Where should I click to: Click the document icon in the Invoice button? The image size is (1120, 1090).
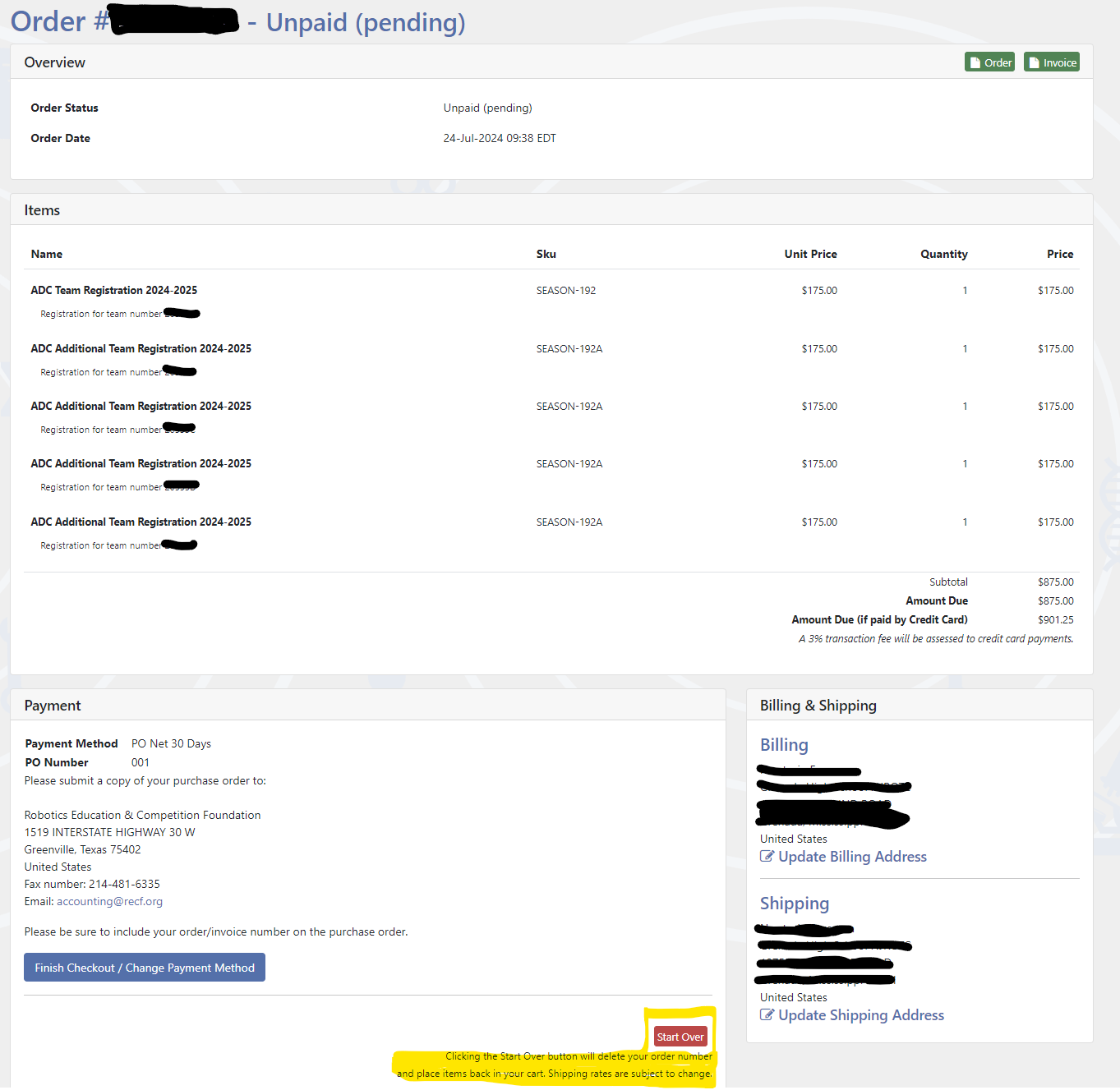pos(1035,62)
